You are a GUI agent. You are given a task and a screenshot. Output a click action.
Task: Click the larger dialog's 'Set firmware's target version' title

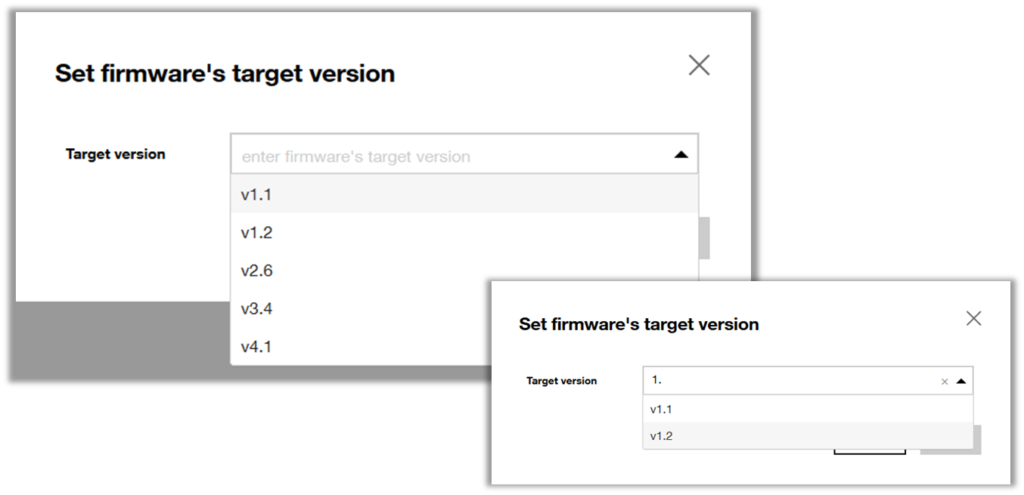point(225,73)
